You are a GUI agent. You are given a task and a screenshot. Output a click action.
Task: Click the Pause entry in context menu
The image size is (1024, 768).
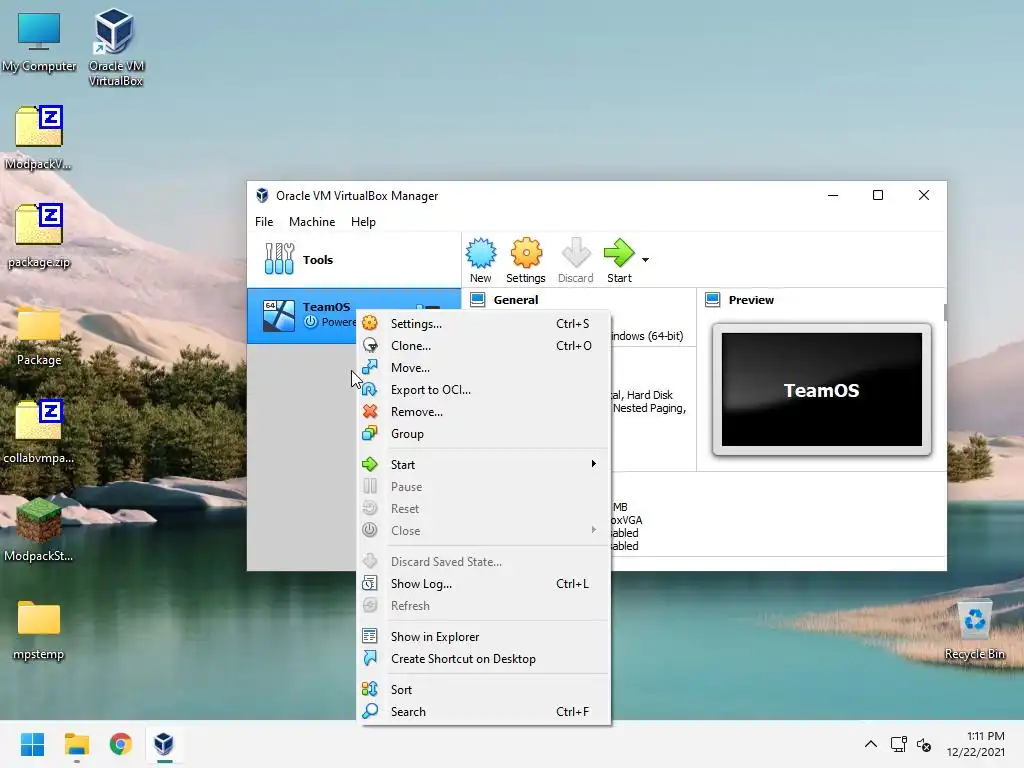[484, 487]
